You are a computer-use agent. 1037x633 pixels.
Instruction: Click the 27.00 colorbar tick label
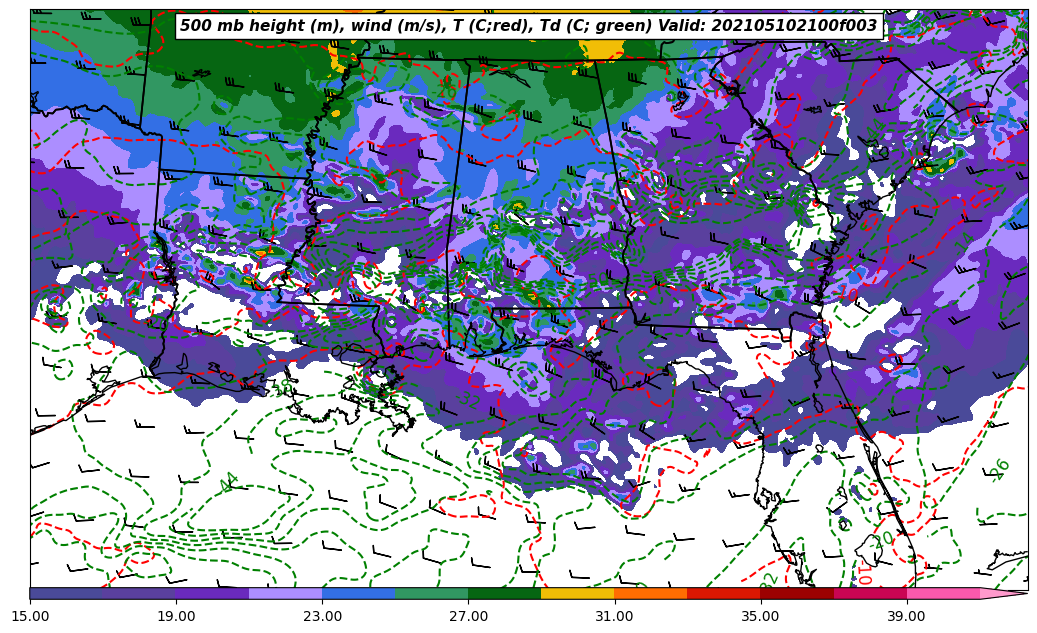point(468,616)
